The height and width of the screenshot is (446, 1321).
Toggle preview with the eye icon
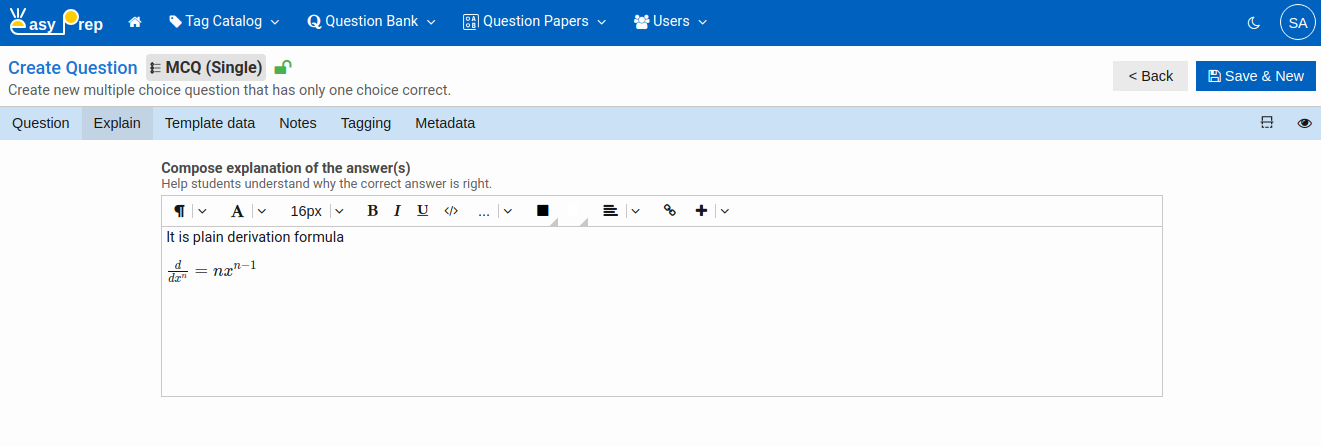[x=1304, y=123]
